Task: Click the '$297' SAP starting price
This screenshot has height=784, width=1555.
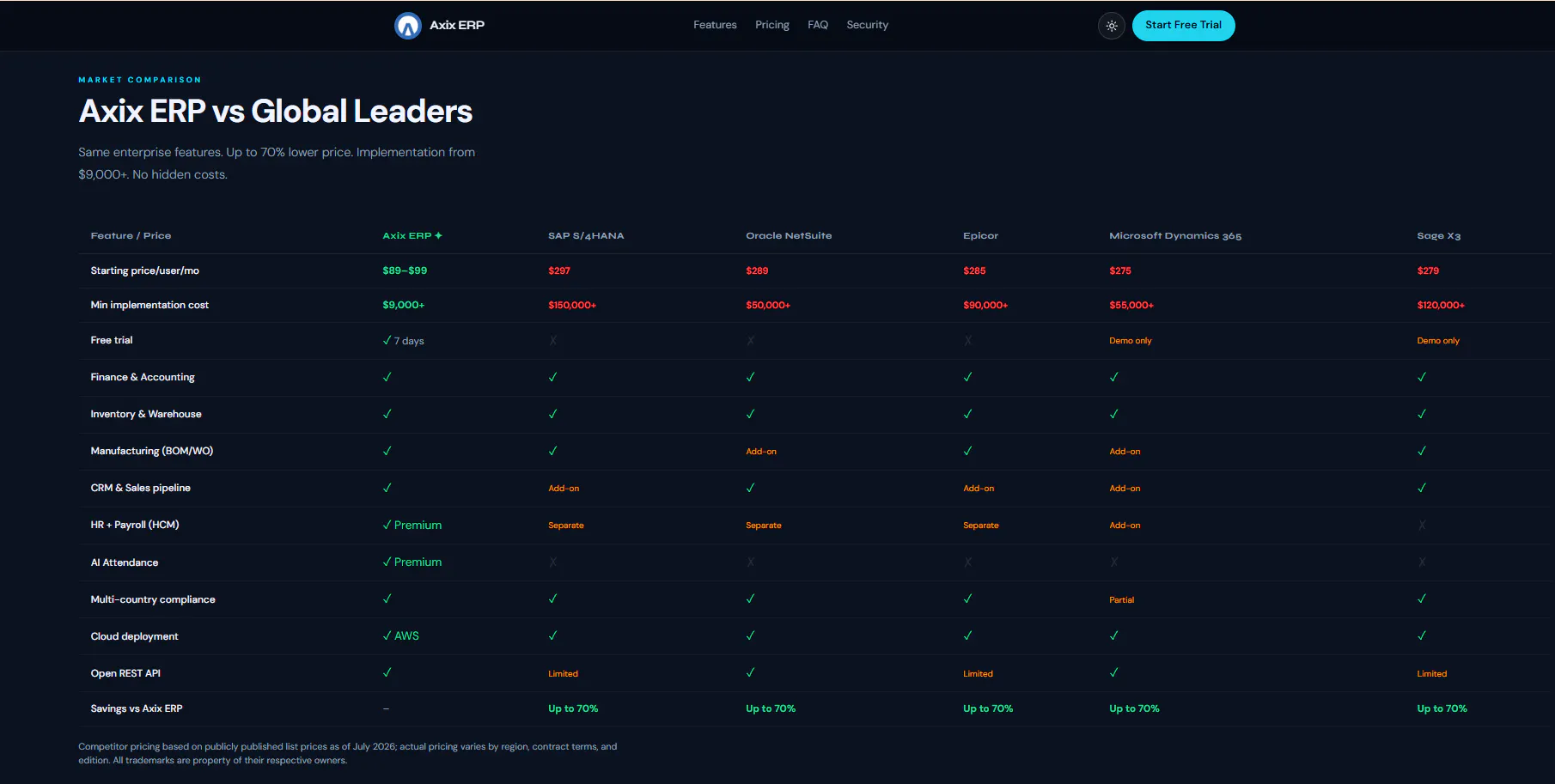Action: tap(559, 270)
